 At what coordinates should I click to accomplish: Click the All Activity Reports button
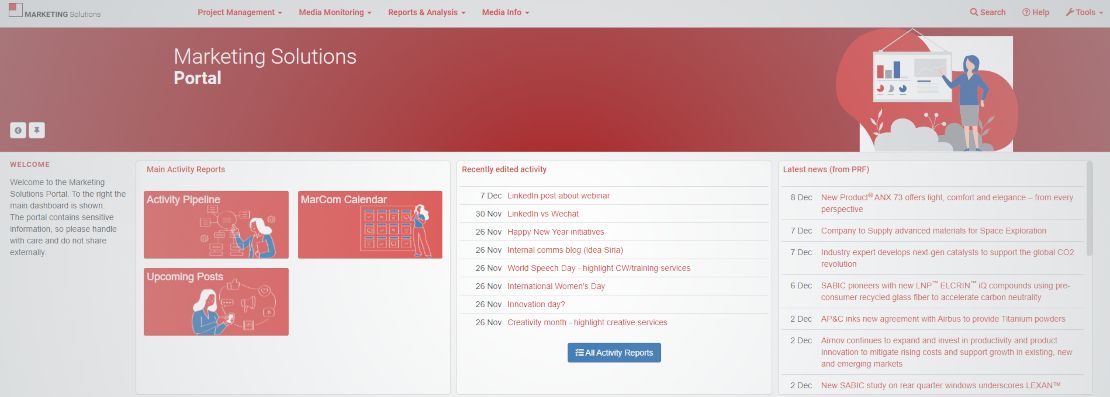614,352
